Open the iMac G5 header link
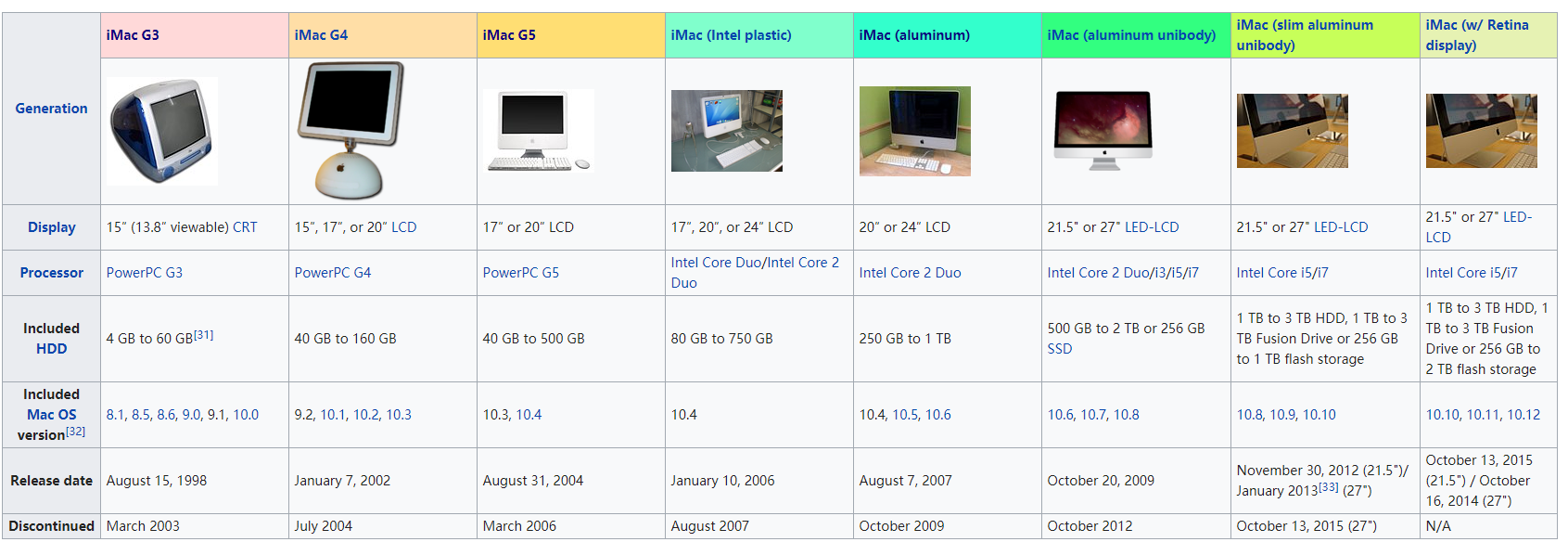 [x=509, y=35]
